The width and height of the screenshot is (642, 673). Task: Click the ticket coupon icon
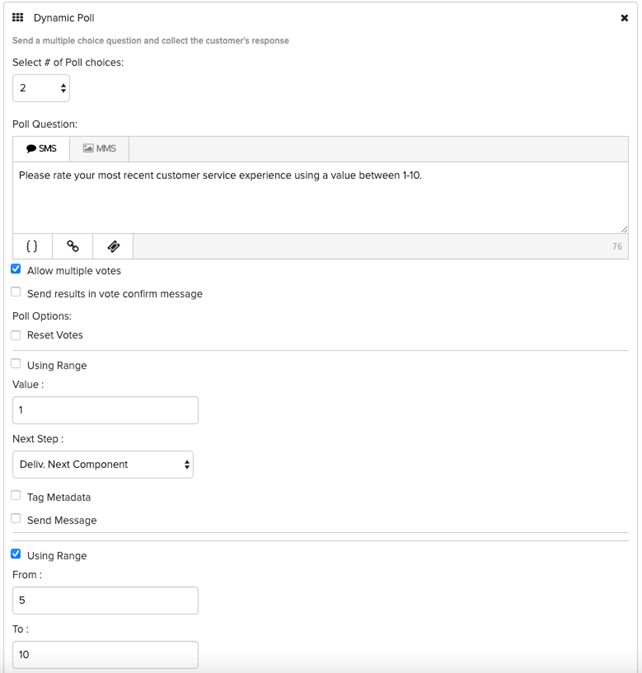(x=113, y=246)
